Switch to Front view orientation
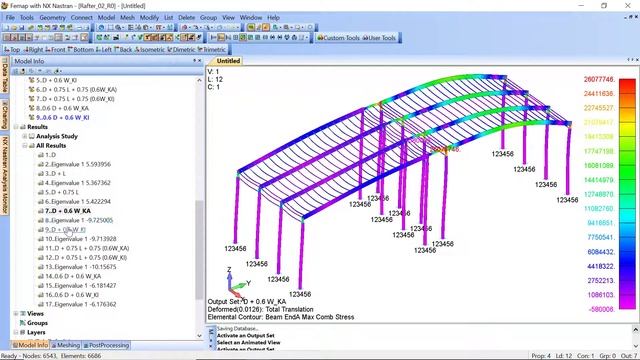 (x=55, y=49)
